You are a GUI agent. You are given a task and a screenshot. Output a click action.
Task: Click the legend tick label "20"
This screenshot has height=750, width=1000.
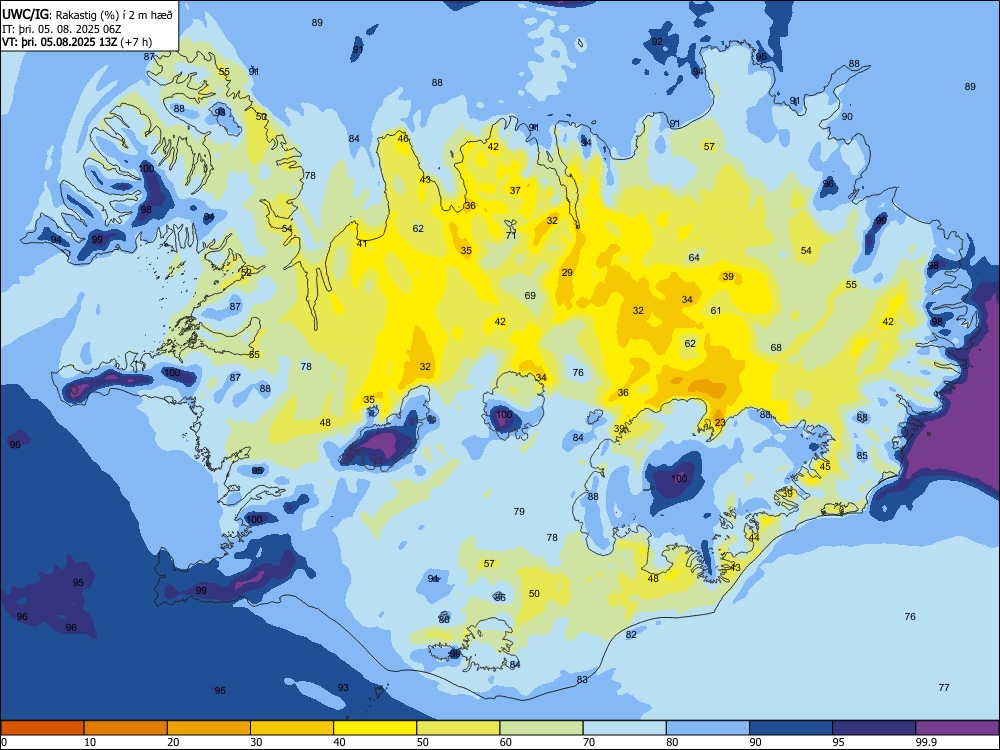173,742
